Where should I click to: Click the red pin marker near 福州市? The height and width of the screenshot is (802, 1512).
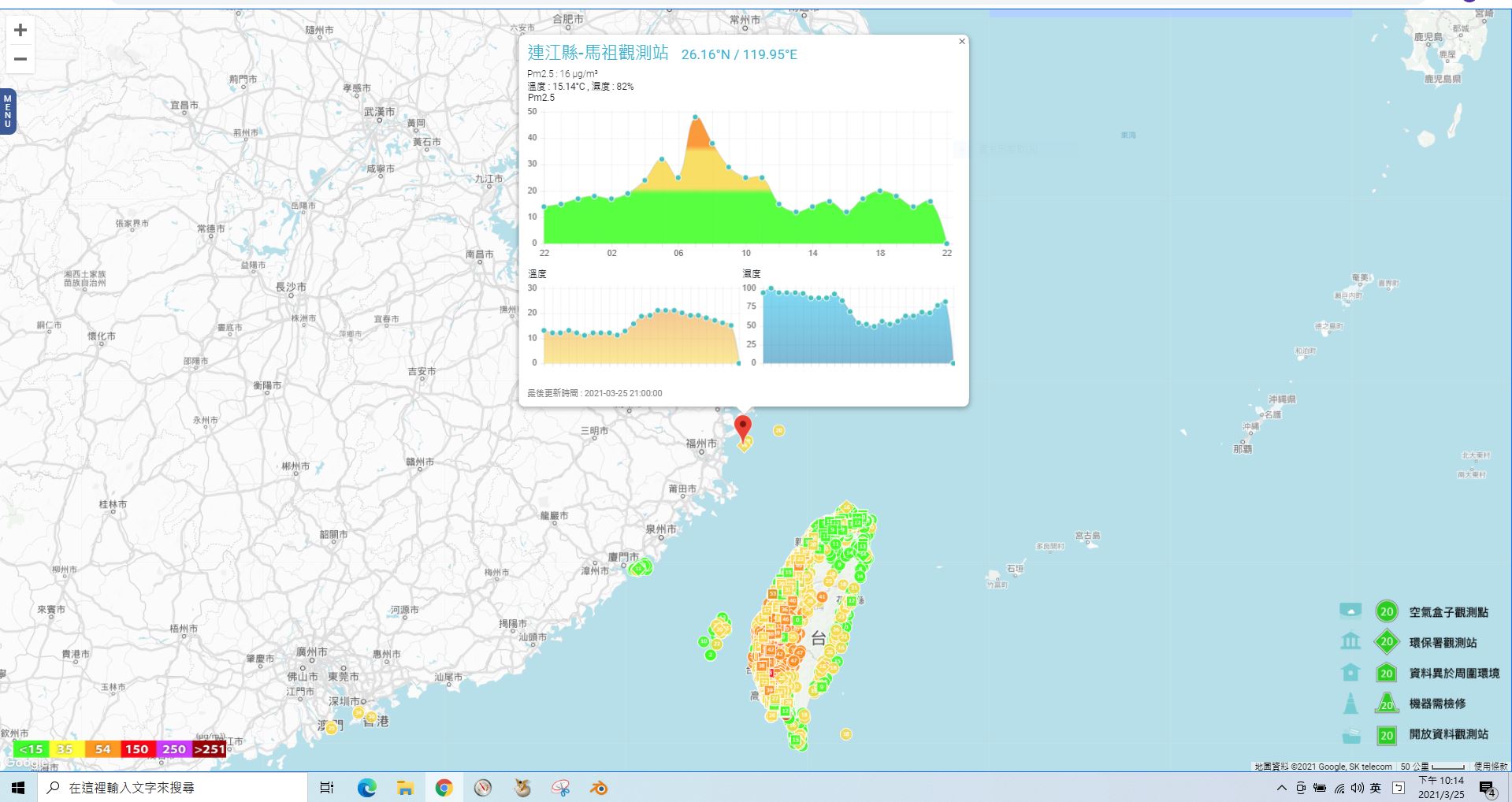point(742,429)
